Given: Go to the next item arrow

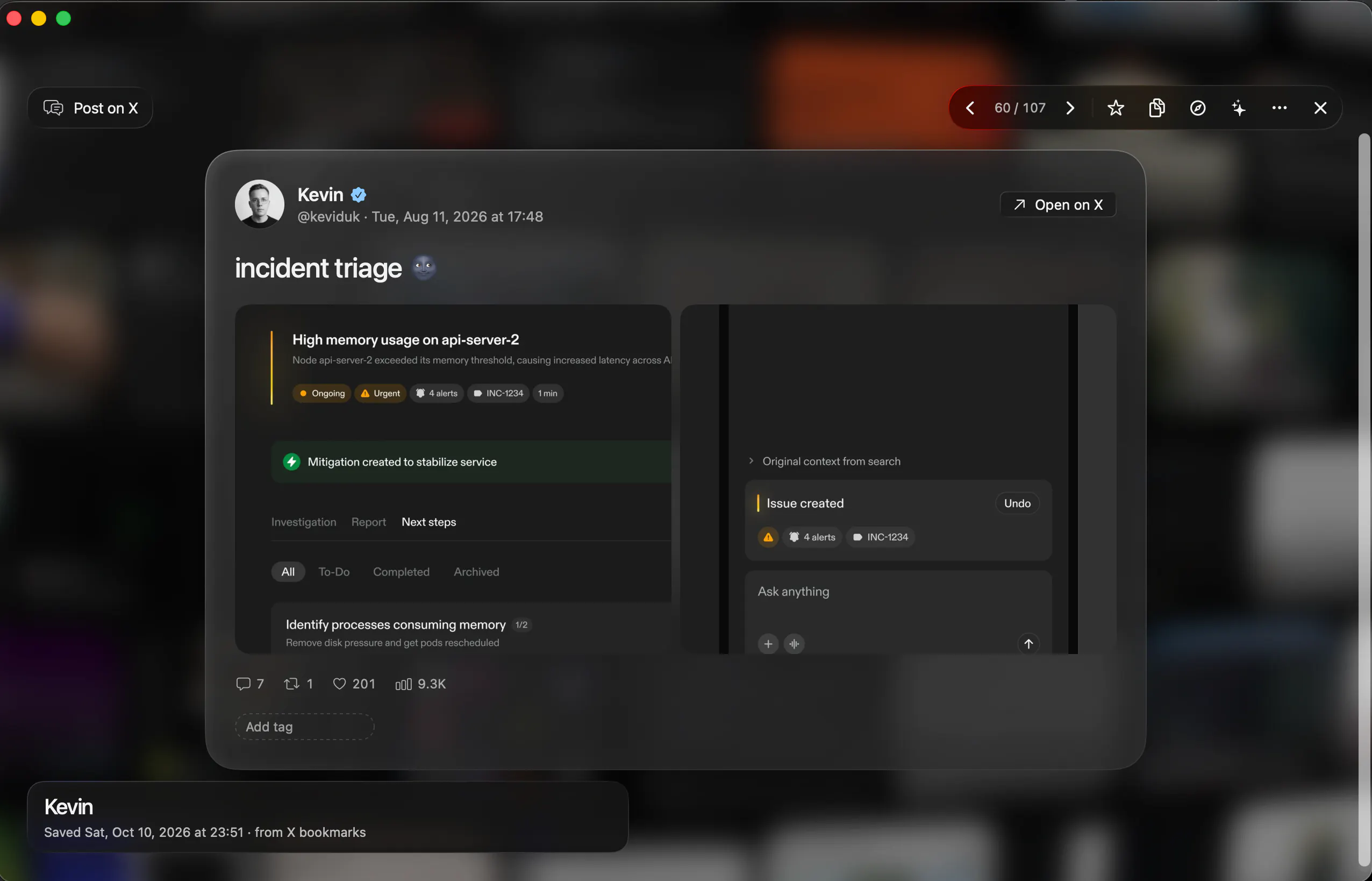Looking at the screenshot, I should 1070,108.
